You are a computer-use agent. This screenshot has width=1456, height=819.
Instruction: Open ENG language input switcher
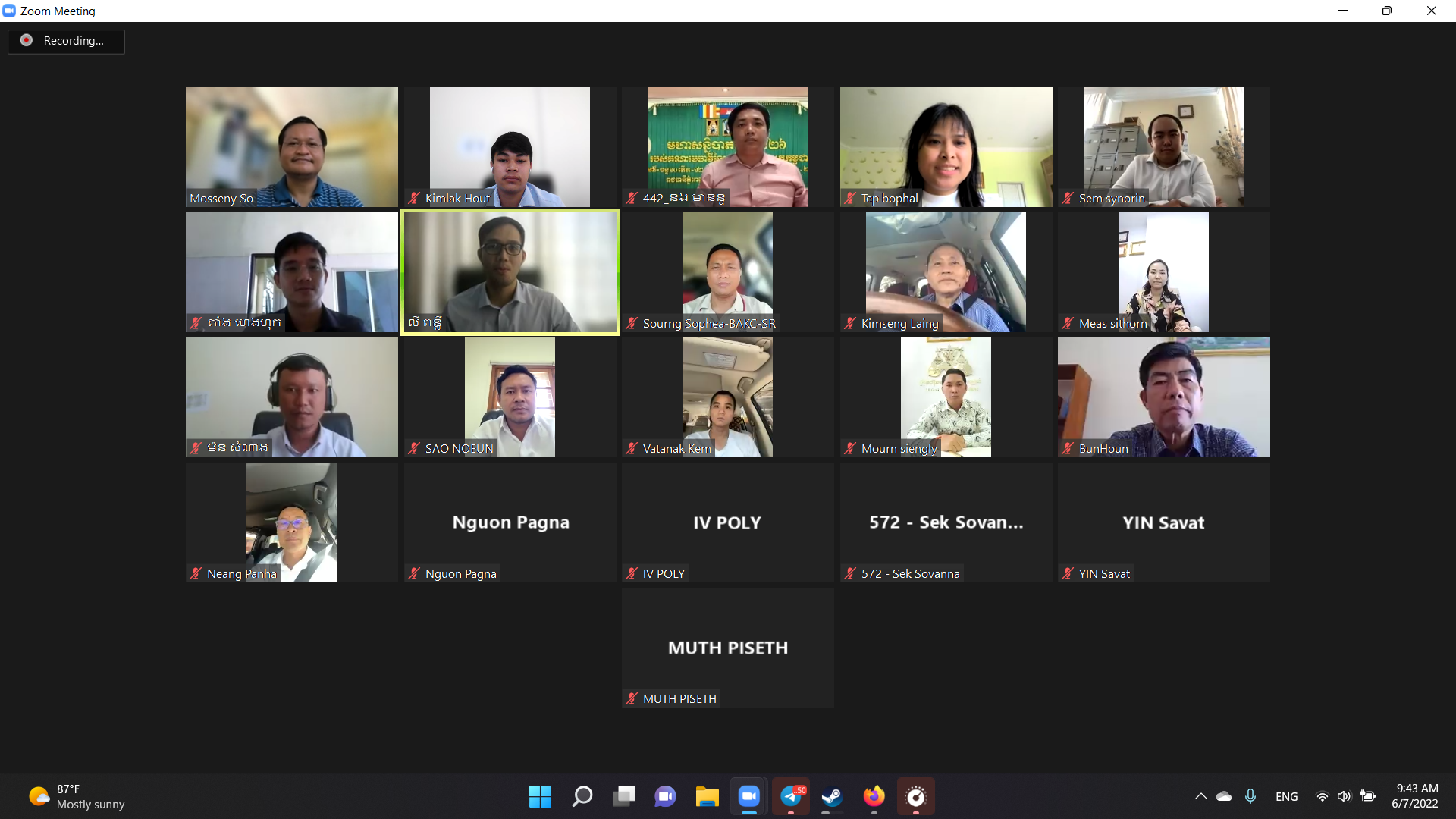(x=1286, y=796)
